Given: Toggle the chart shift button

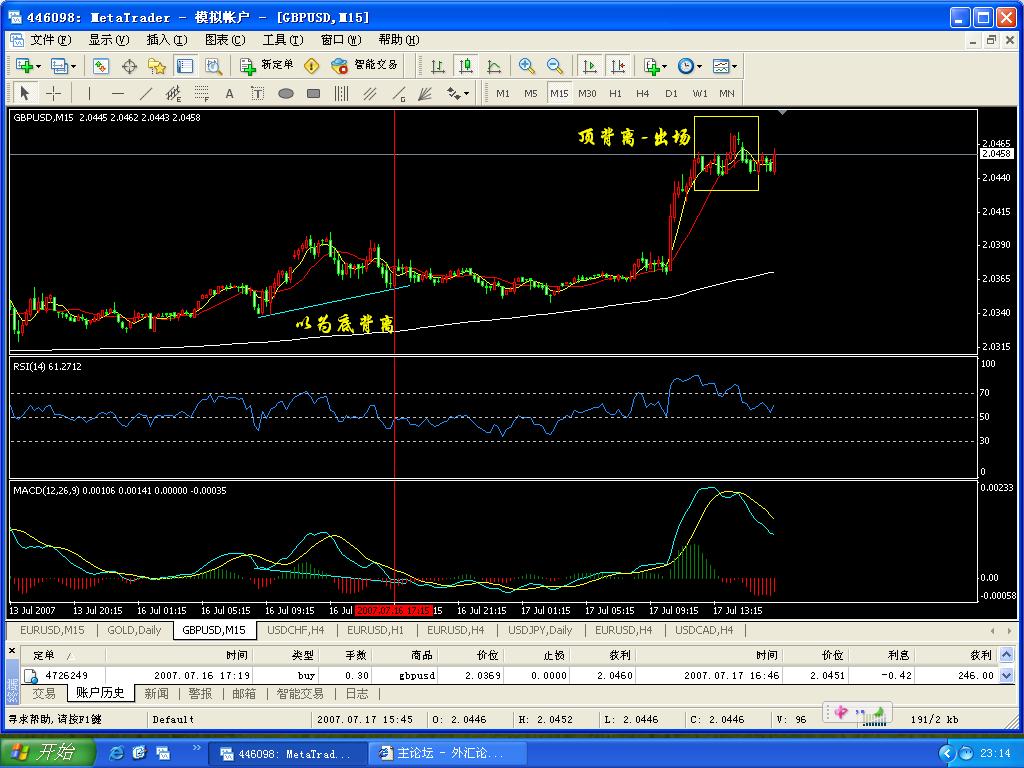Looking at the screenshot, I should (618, 66).
